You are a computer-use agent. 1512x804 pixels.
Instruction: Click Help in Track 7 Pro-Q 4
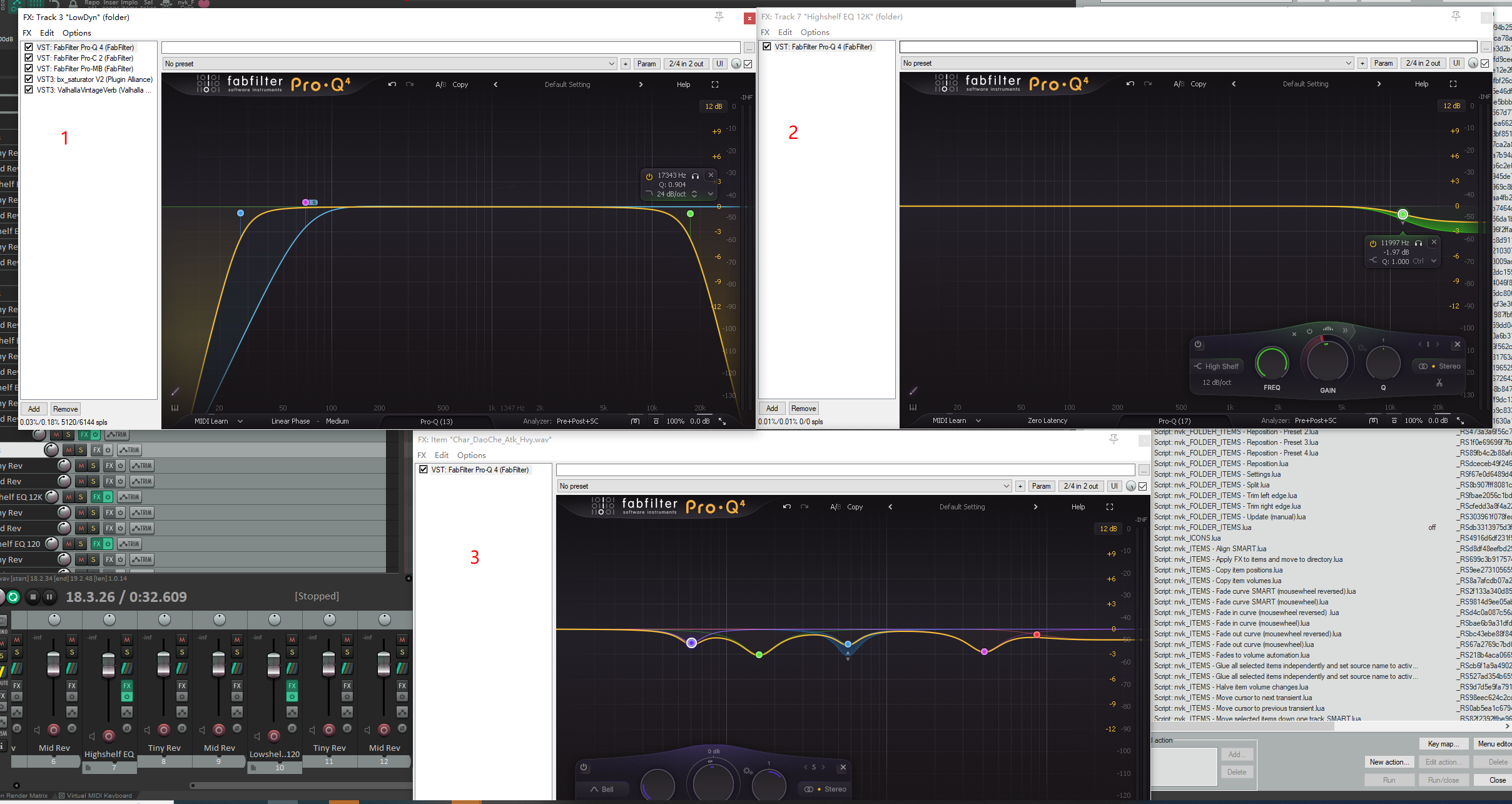click(1422, 84)
